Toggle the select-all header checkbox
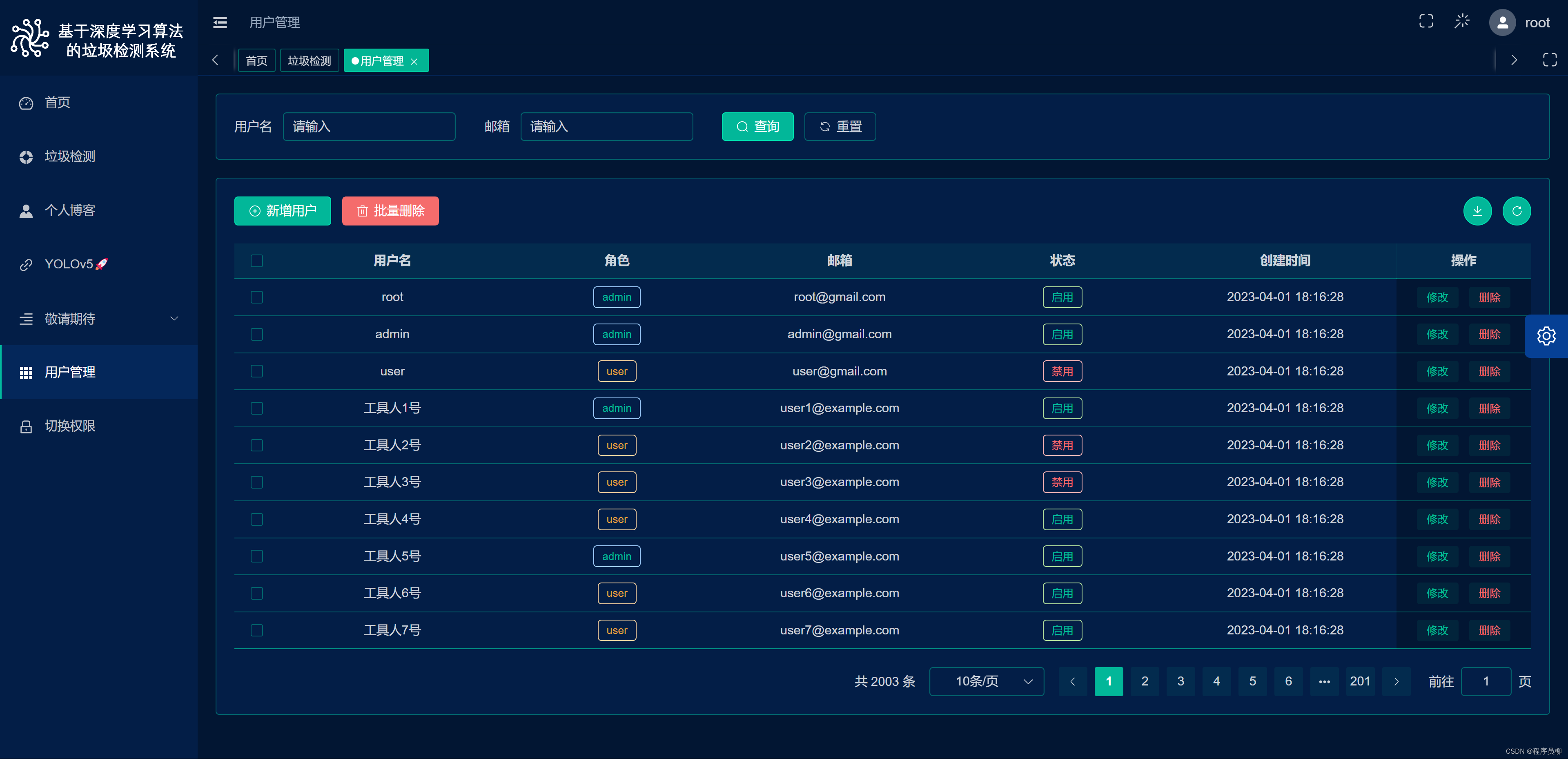The width and height of the screenshot is (1568, 759). point(257,261)
